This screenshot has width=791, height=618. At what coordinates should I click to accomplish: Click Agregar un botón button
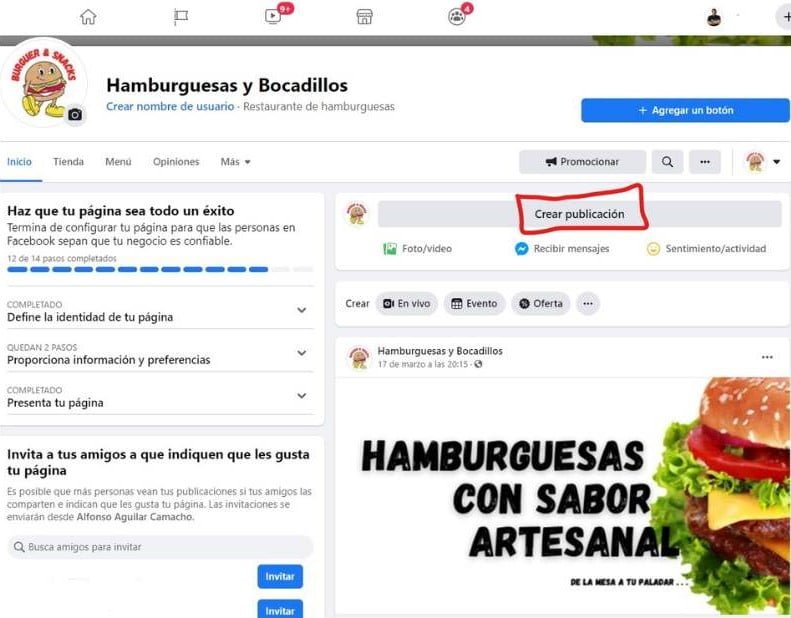tap(685, 110)
